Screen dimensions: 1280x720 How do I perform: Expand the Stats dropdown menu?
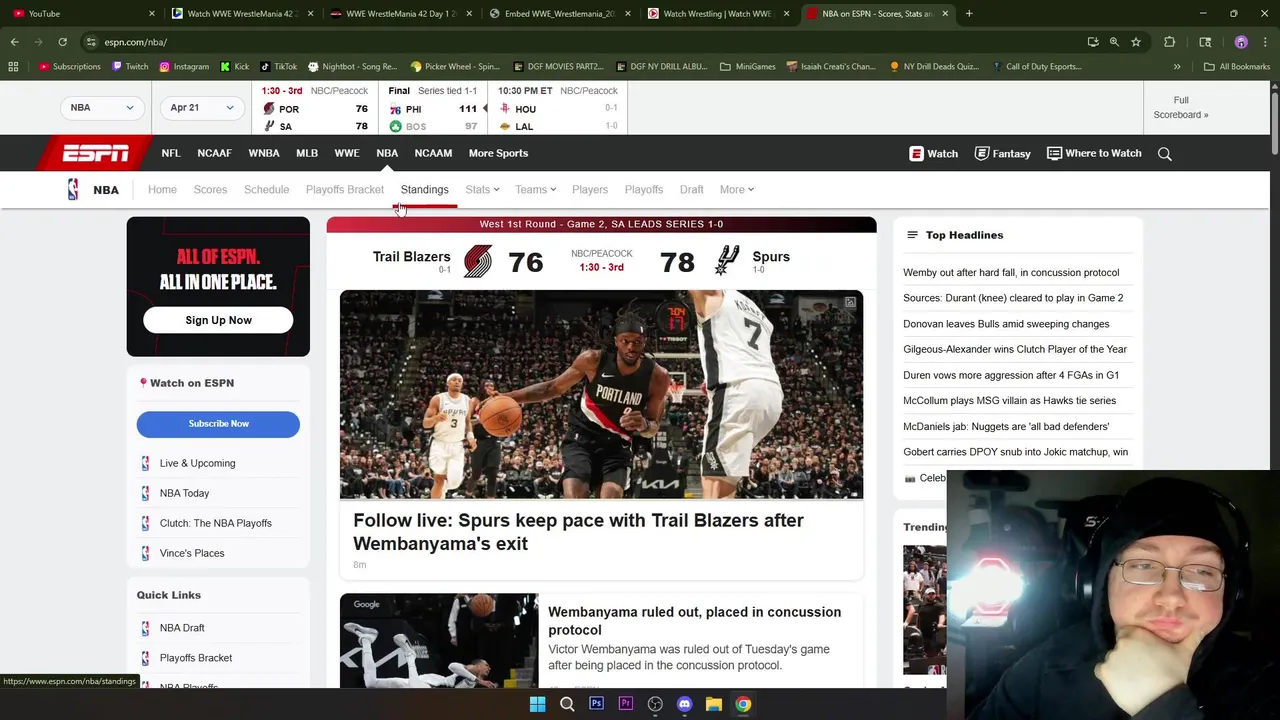click(x=482, y=189)
